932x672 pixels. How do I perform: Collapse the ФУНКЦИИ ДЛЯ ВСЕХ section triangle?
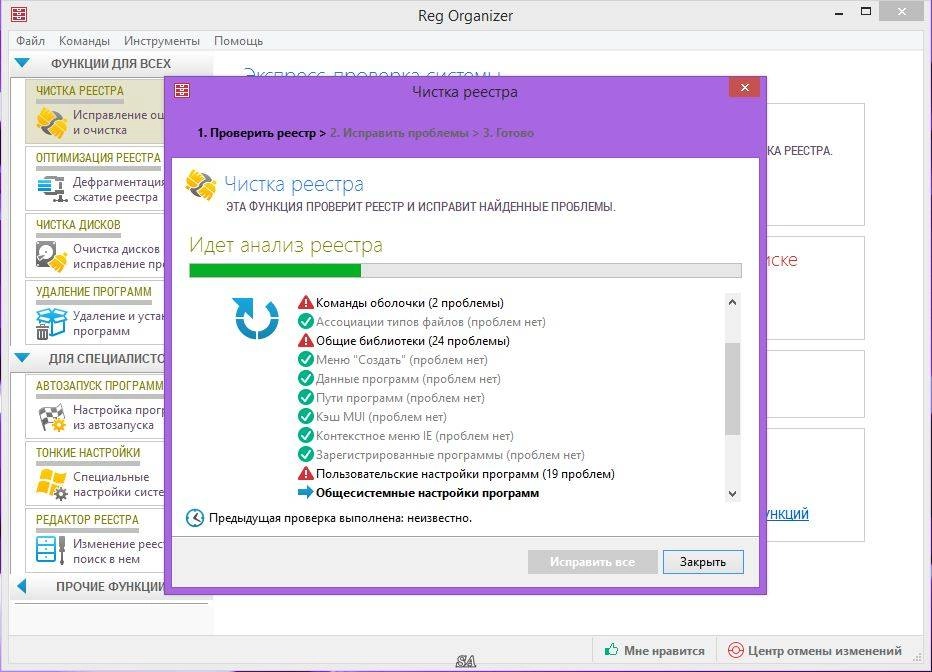click(x=22, y=62)
